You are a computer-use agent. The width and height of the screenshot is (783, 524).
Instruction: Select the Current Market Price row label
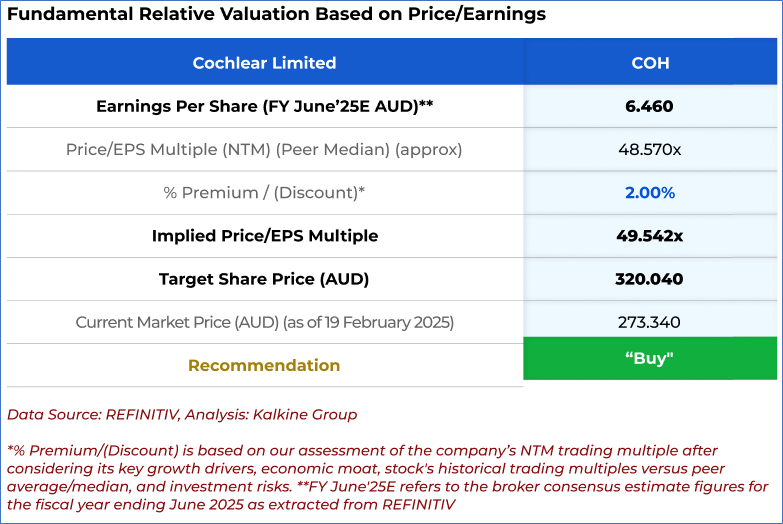coord(264,322)
